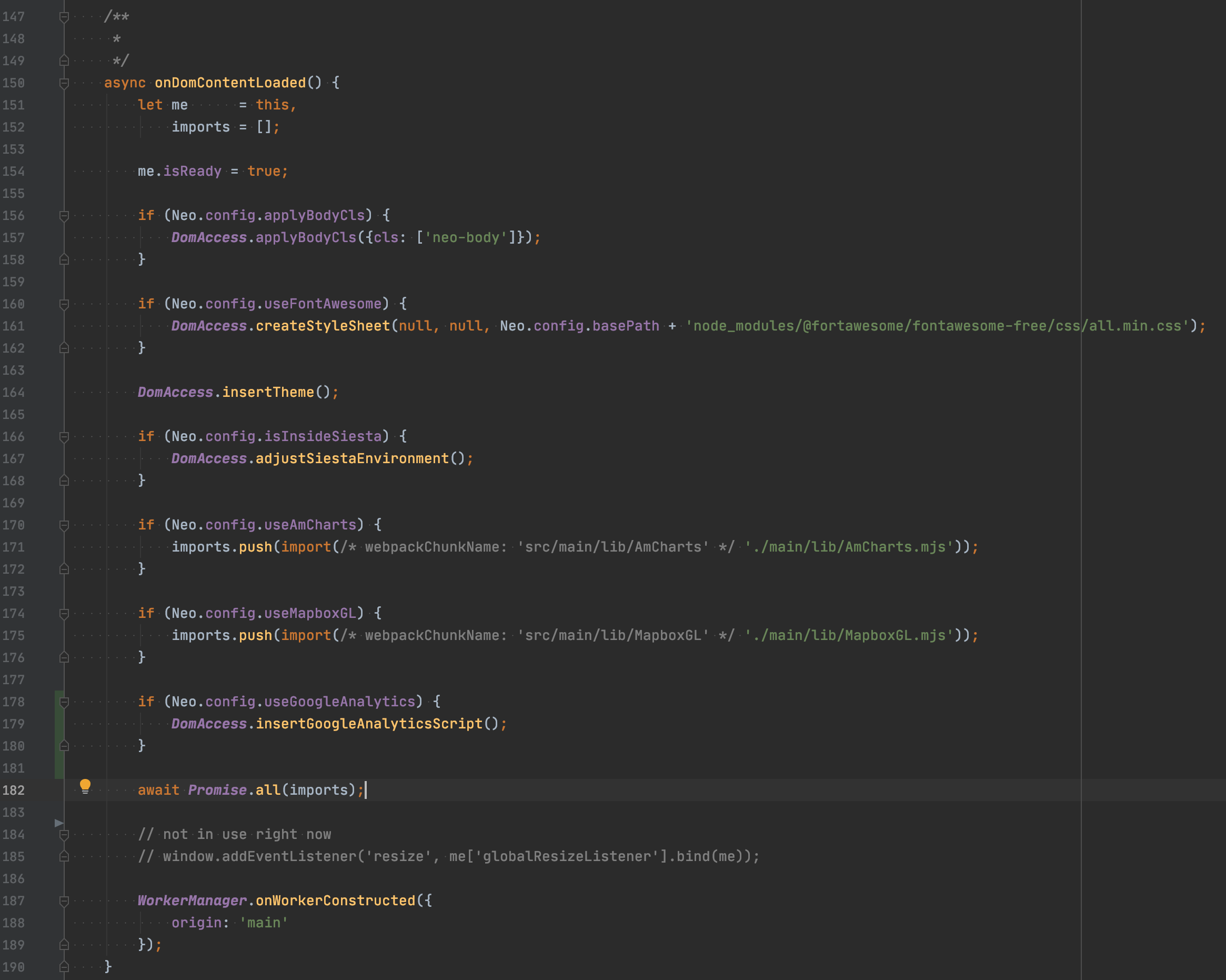Screen dimensions: 1226x980
Task: Collapse the useMapboxGL if-block at line 174
Action: (64, 614)
